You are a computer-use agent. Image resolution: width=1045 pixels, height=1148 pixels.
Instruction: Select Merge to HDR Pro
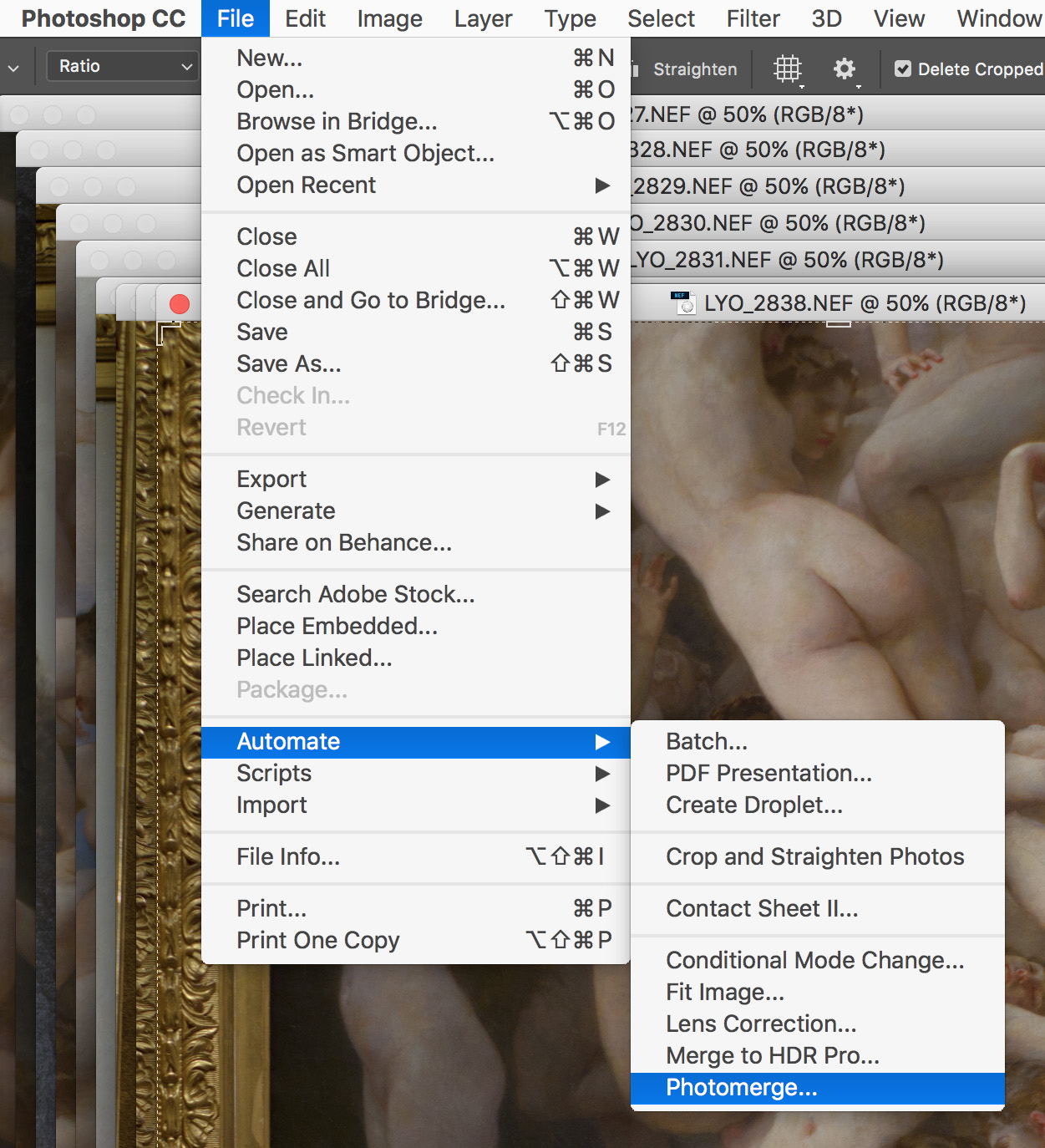click(772, 1056)
